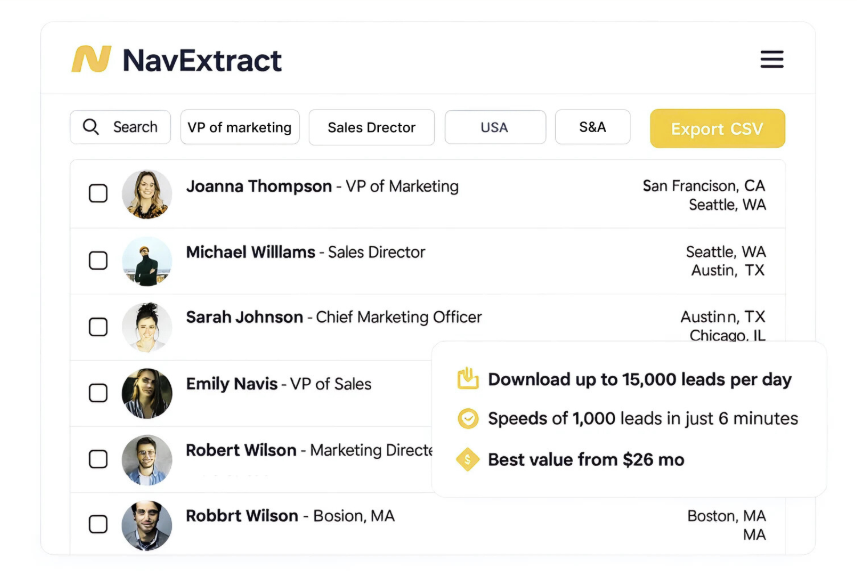Screen dimensions: 857x571
Task: Open Michael Williams' profile photo
Action: tap(147, 261)
